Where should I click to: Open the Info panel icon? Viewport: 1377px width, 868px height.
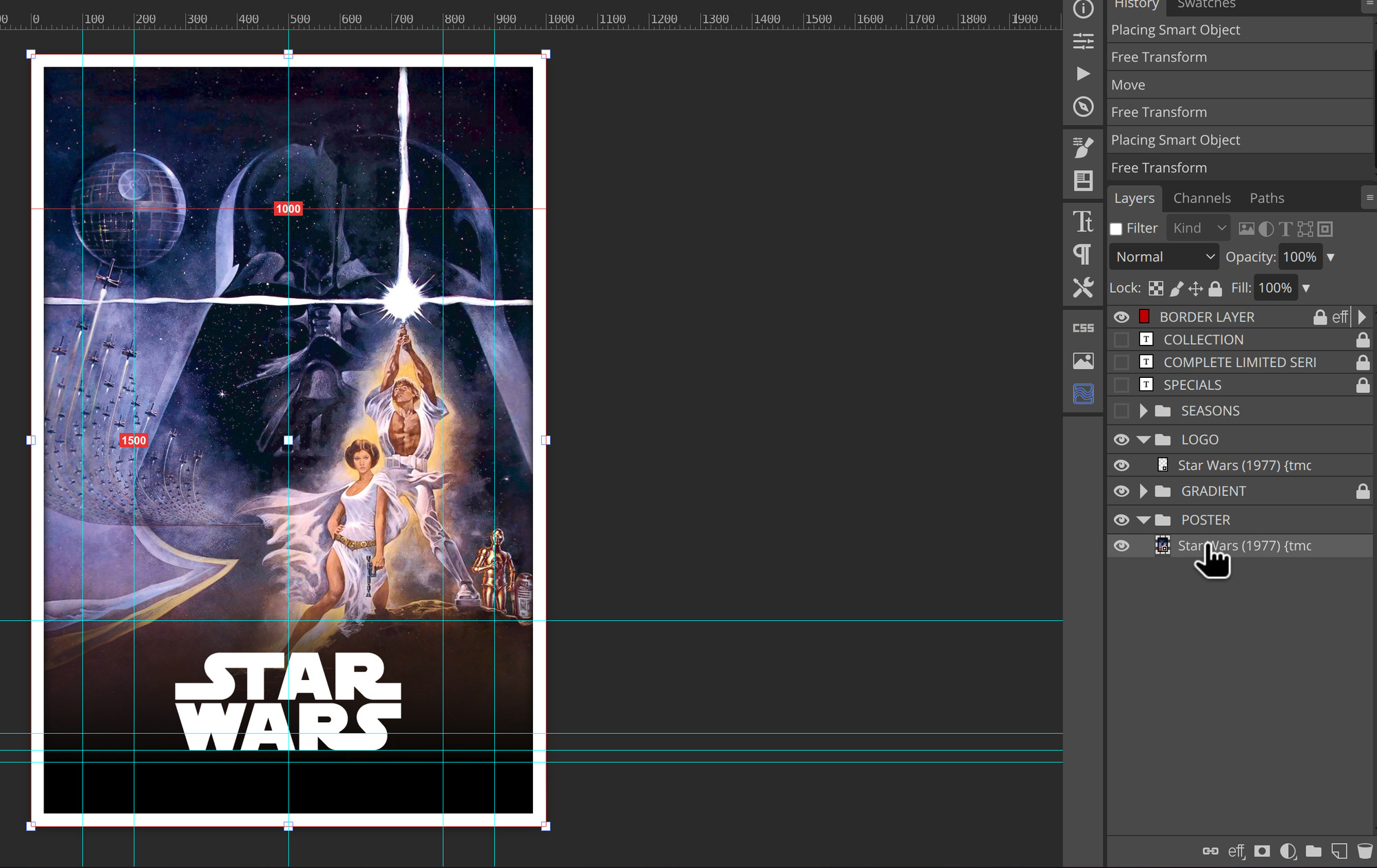tap(1083, 9)
